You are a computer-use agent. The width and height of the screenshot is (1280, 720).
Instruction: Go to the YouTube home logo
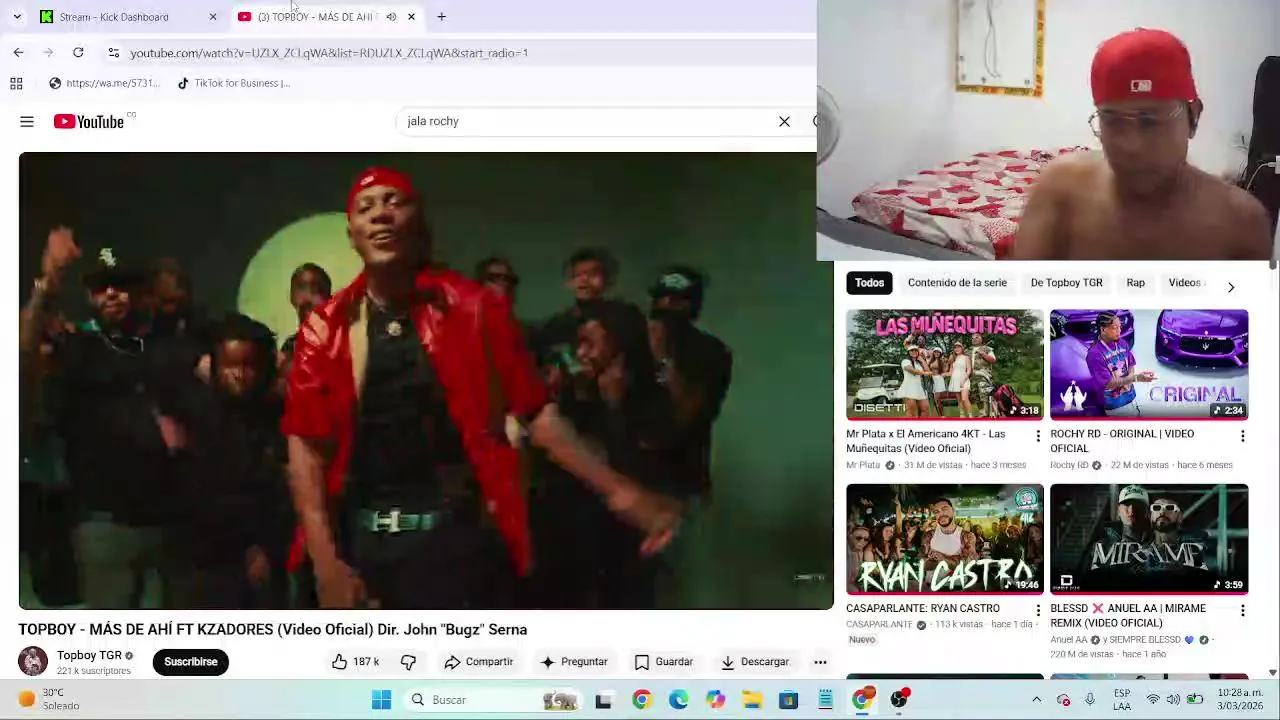click(89, 122)
